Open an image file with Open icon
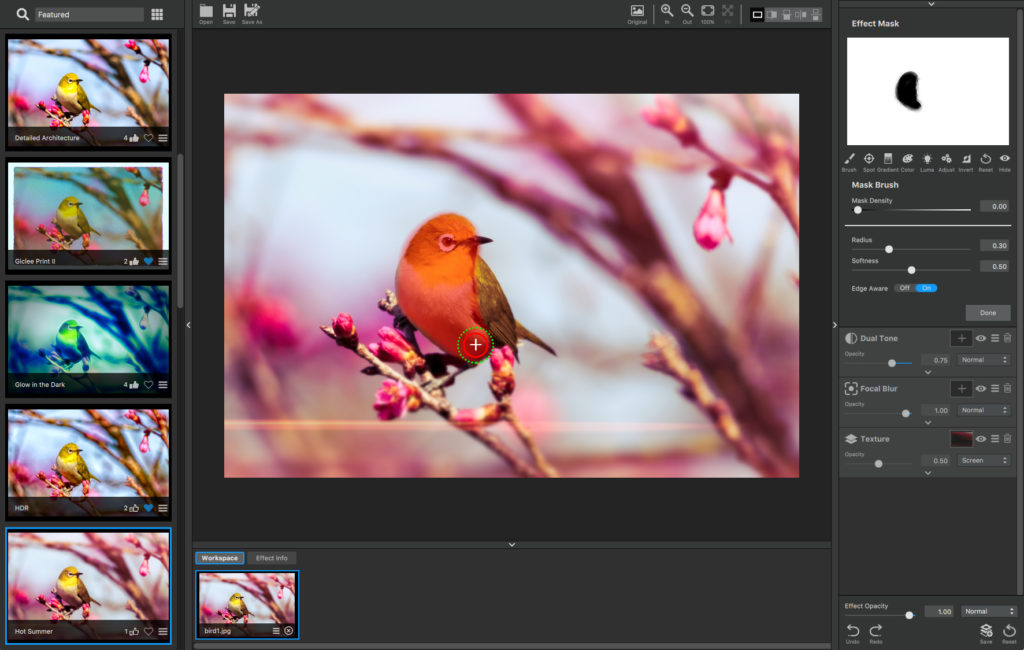The image size is (1024, 650). 206,14
